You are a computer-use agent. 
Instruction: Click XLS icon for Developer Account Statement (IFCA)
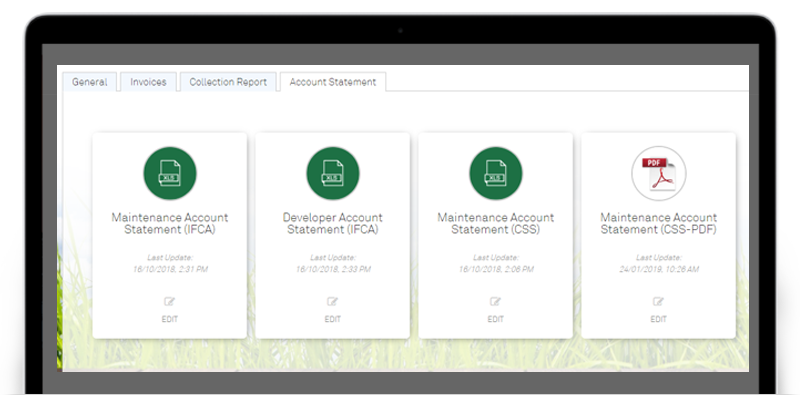click(333, 174)
